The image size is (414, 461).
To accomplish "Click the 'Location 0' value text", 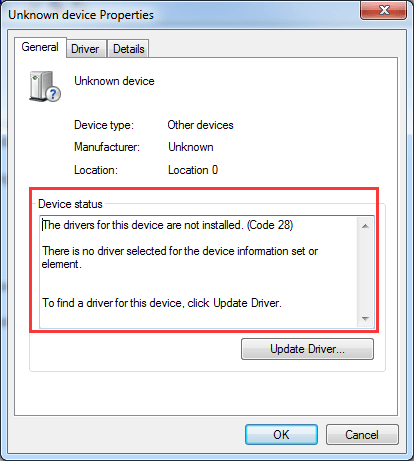I will [x=193, y=170].
